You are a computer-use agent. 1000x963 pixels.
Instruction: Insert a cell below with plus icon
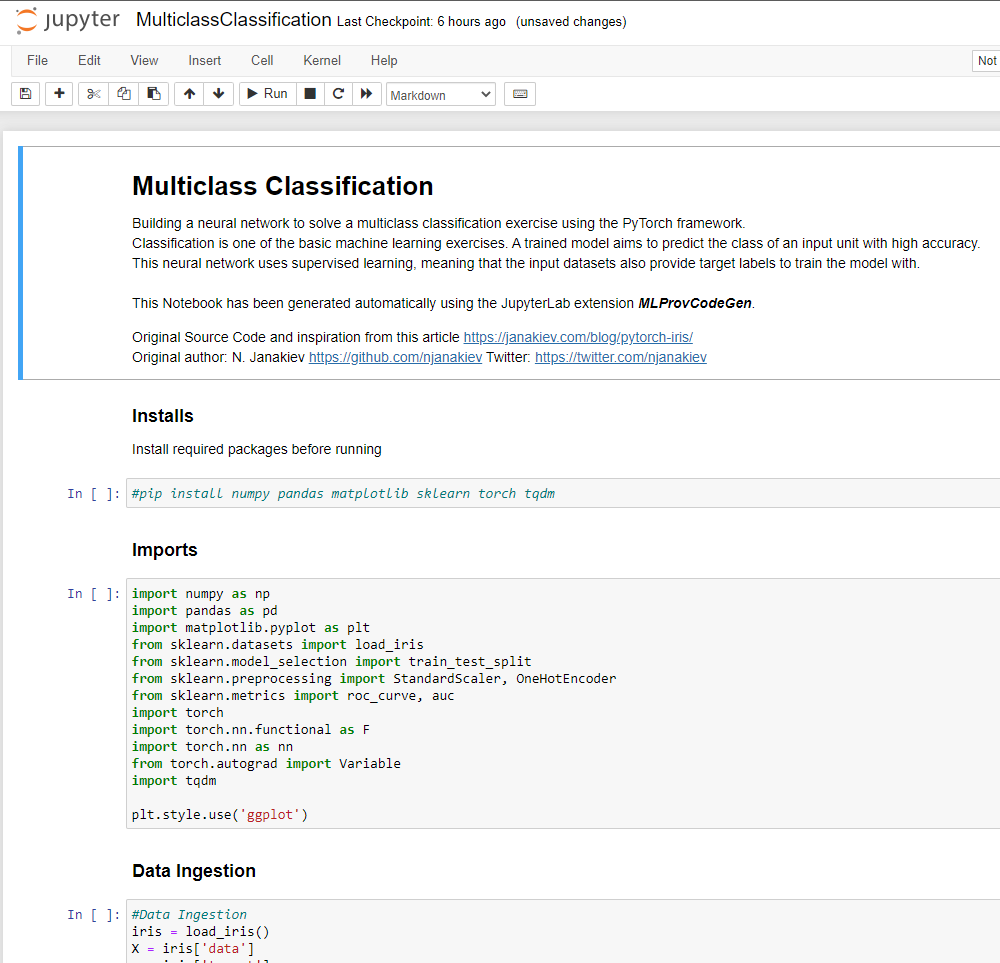[x=59, y=94]
